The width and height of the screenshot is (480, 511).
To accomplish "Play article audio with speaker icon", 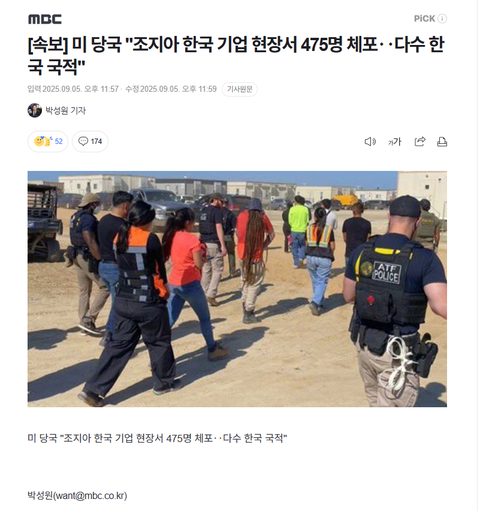I will coord(370,142).
